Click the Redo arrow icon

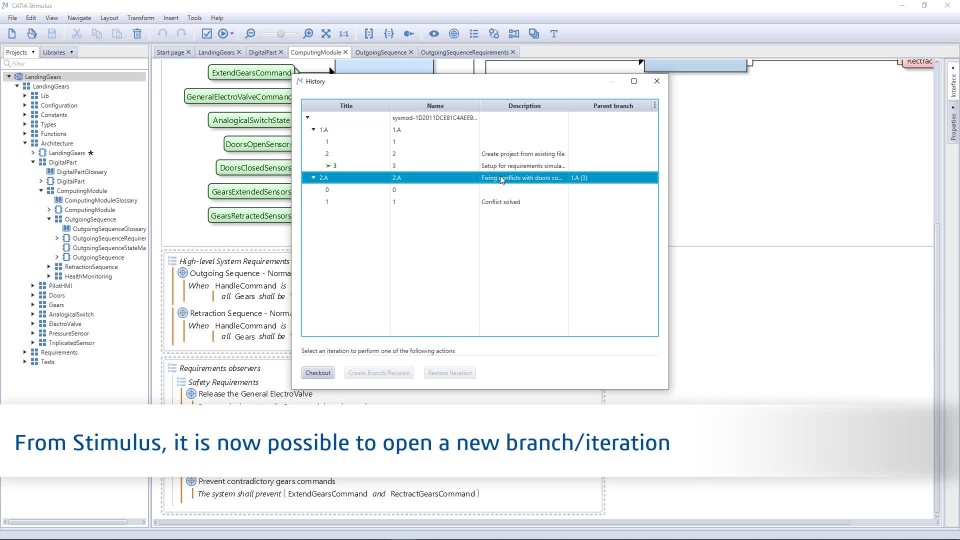182,34
